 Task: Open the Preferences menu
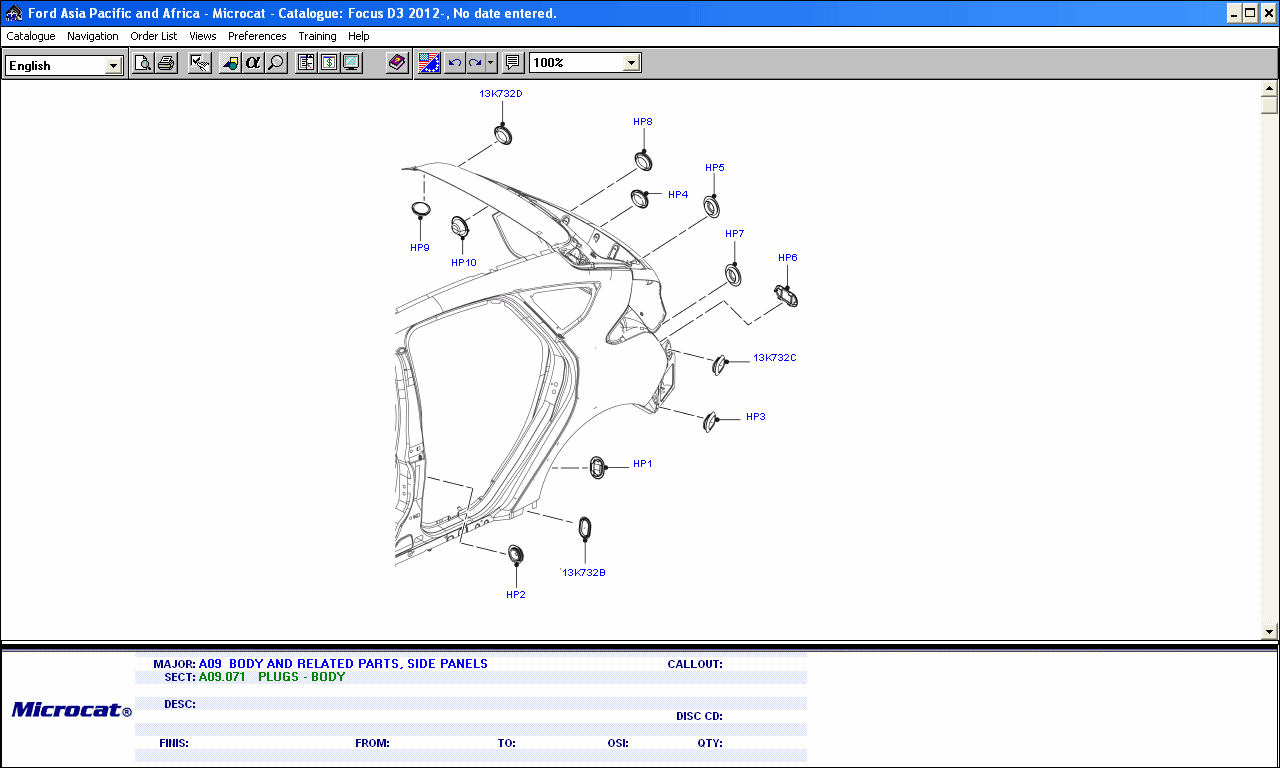[x=257, y=36]
